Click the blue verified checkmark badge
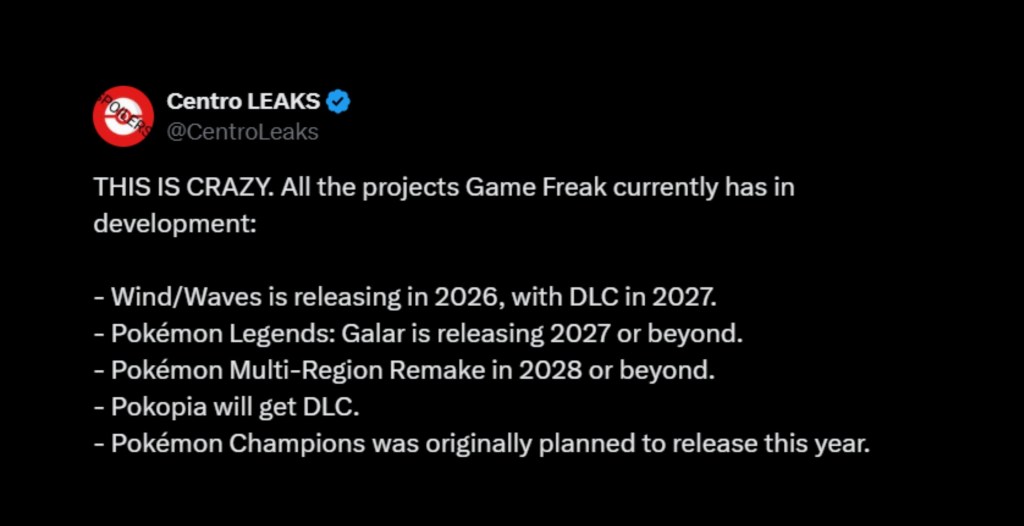 339,101
